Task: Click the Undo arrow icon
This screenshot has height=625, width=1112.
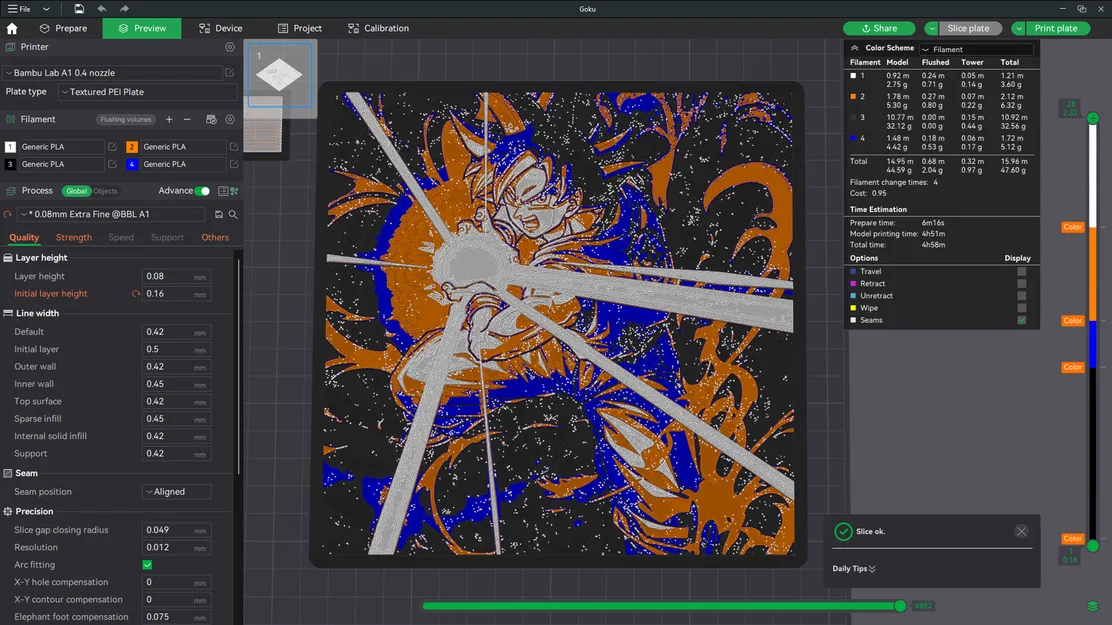Action: coord(101,9)
